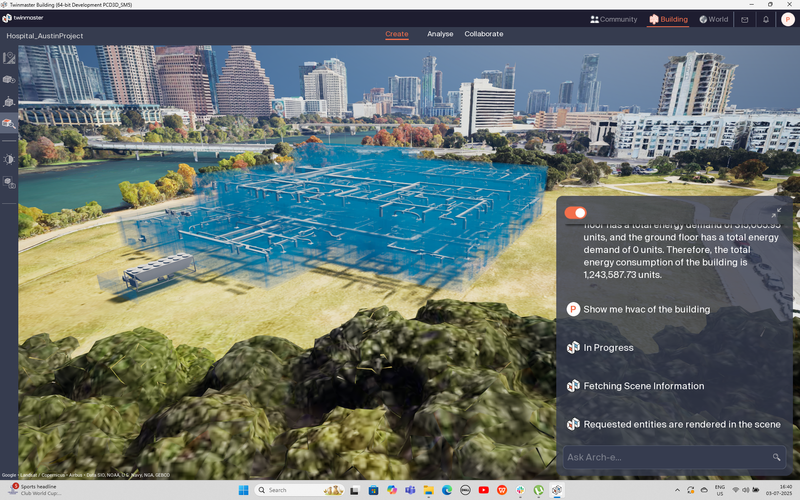
Task: Click the search icon in Ask Arch-e field
Action: [x=776, y=457]
